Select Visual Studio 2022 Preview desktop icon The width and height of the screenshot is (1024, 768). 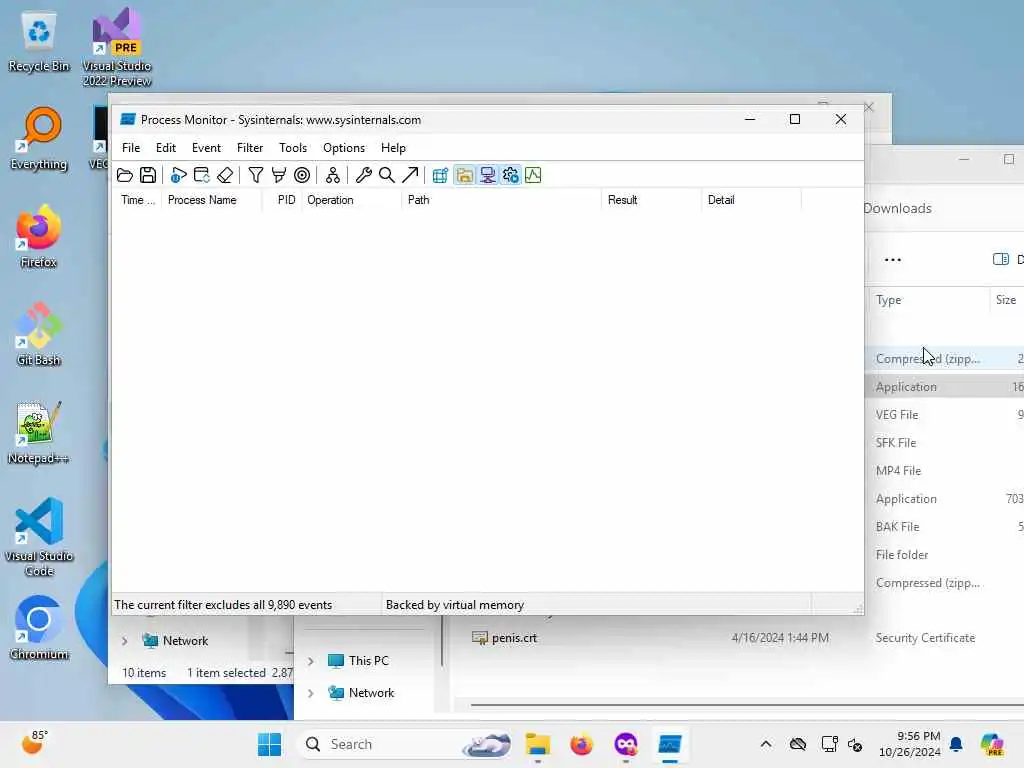tap(117, 47)
